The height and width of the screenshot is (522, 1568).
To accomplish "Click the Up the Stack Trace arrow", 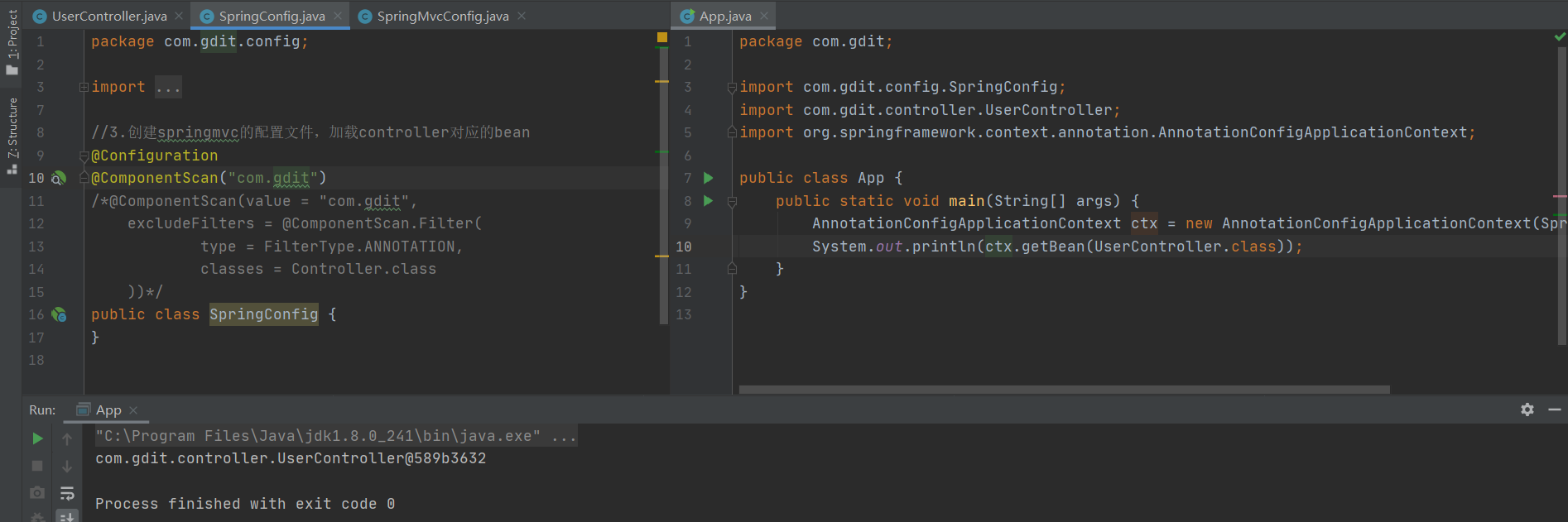I will tap(67, 438).
